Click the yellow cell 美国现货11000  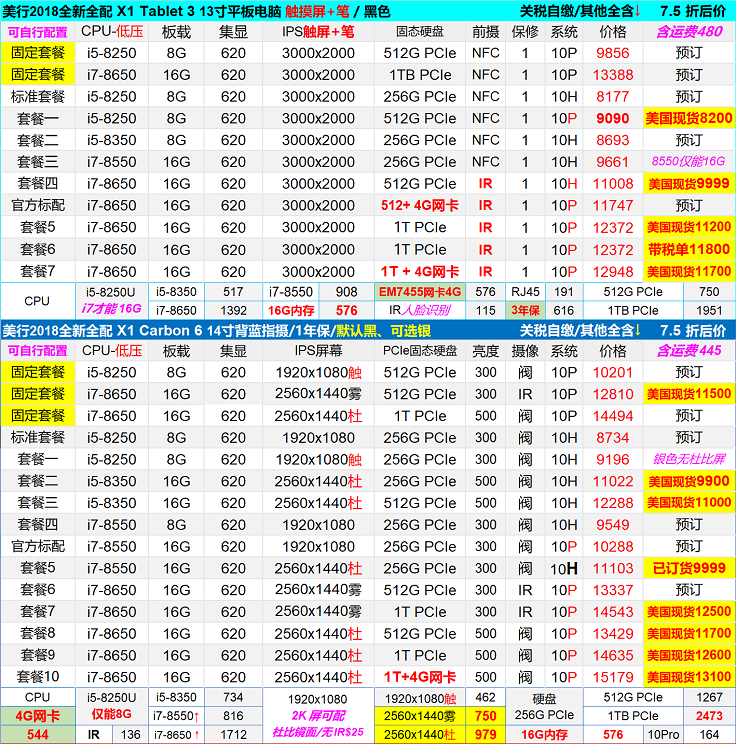pyautogui.click(x=689, y=503)
